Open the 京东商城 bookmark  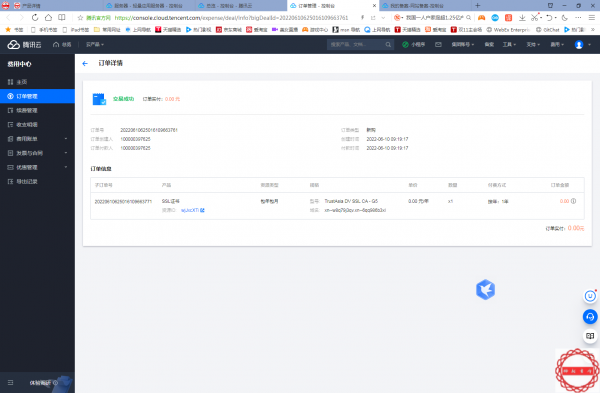[229, 29]
